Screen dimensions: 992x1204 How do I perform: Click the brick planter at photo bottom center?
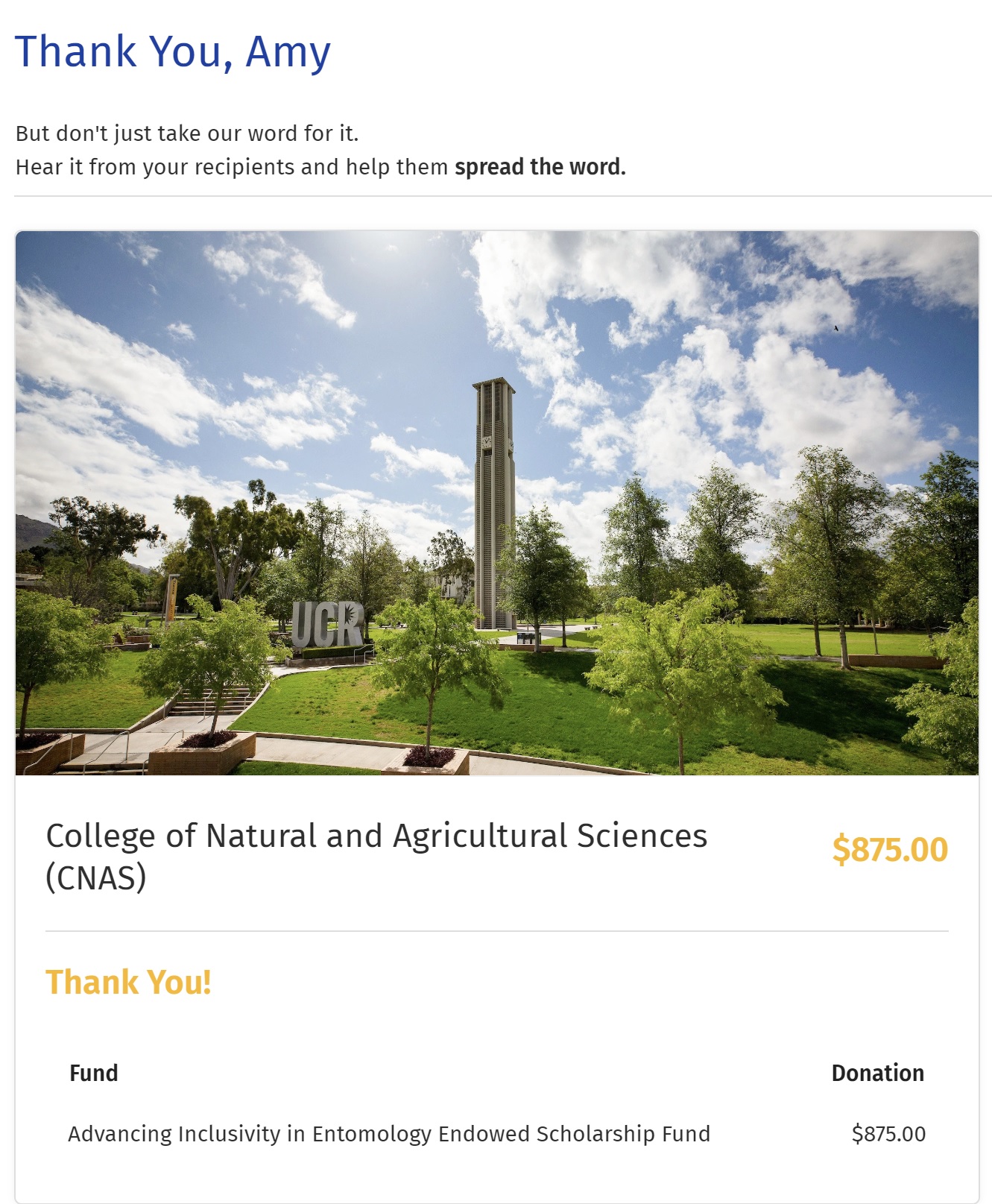426,761
